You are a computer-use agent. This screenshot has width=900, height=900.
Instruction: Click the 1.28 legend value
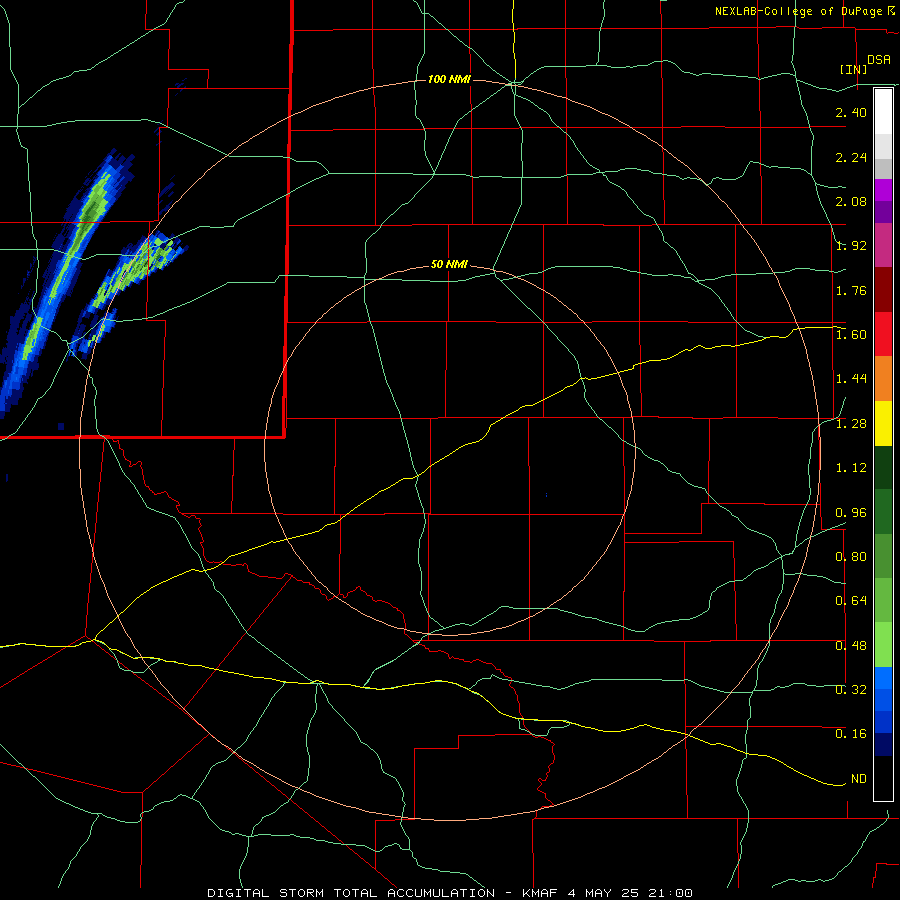(851, 424)
